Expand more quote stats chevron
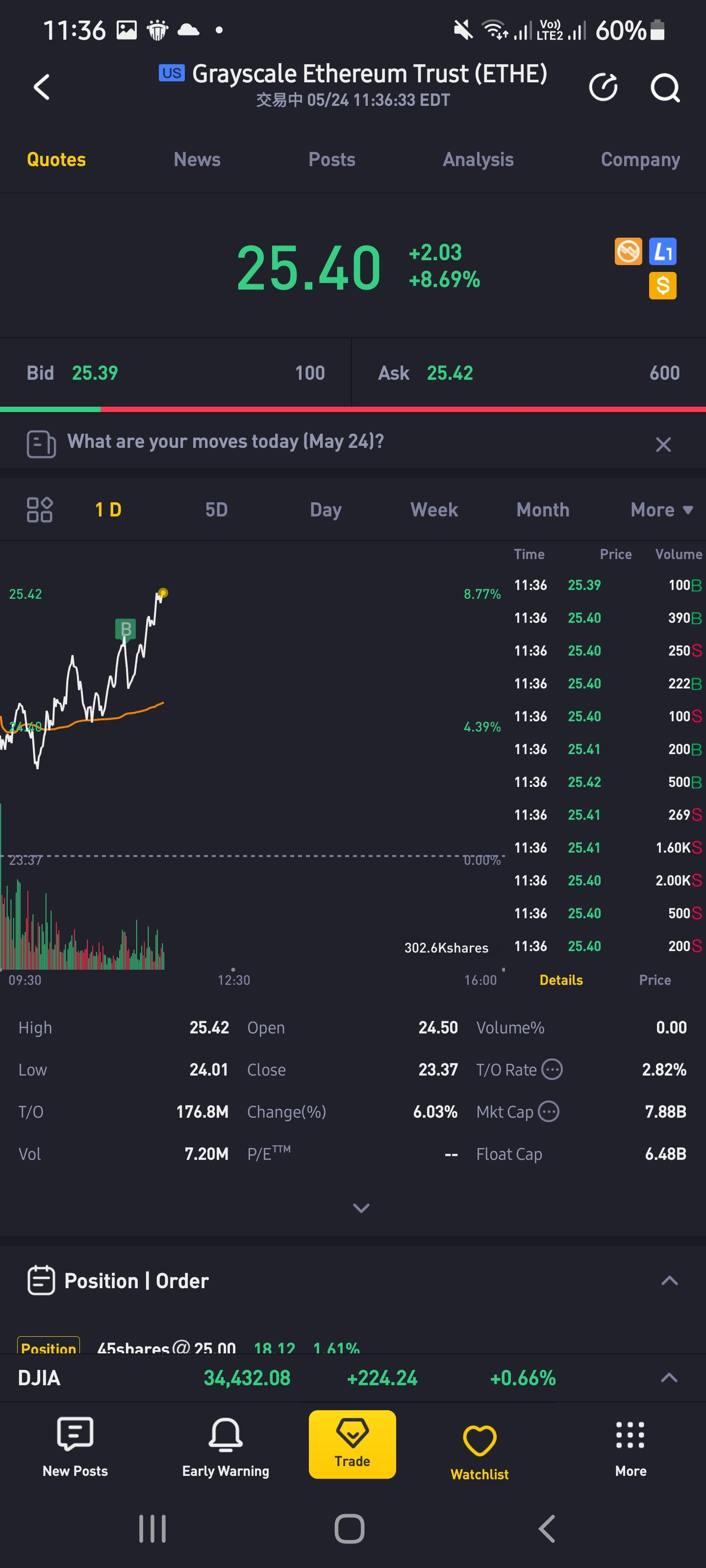The image size is (706, 1568). pos(361,1208)
